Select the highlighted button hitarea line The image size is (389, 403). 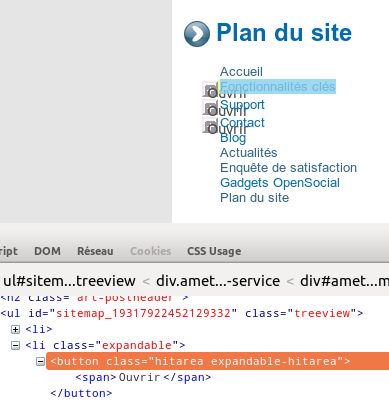click(217, 361)
